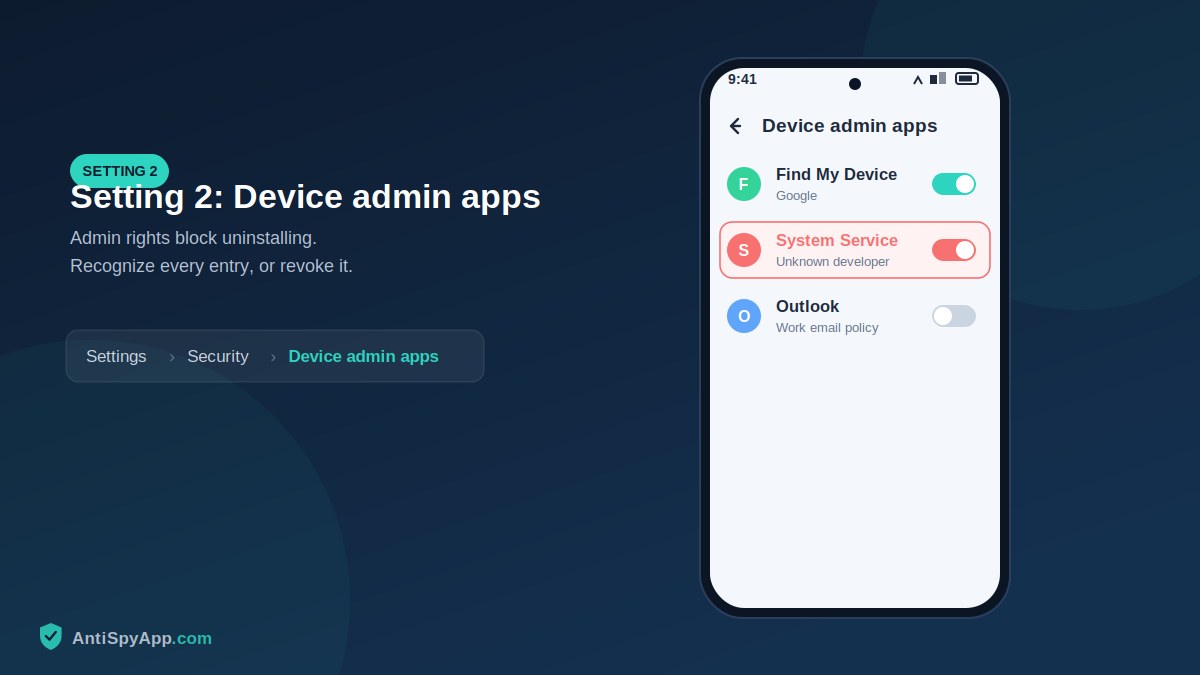Viewport: 1200px width, 675px height.
Task: Click the 9:41 clock in the status bar
Action: pyautogui.click(x=742, y=79)
